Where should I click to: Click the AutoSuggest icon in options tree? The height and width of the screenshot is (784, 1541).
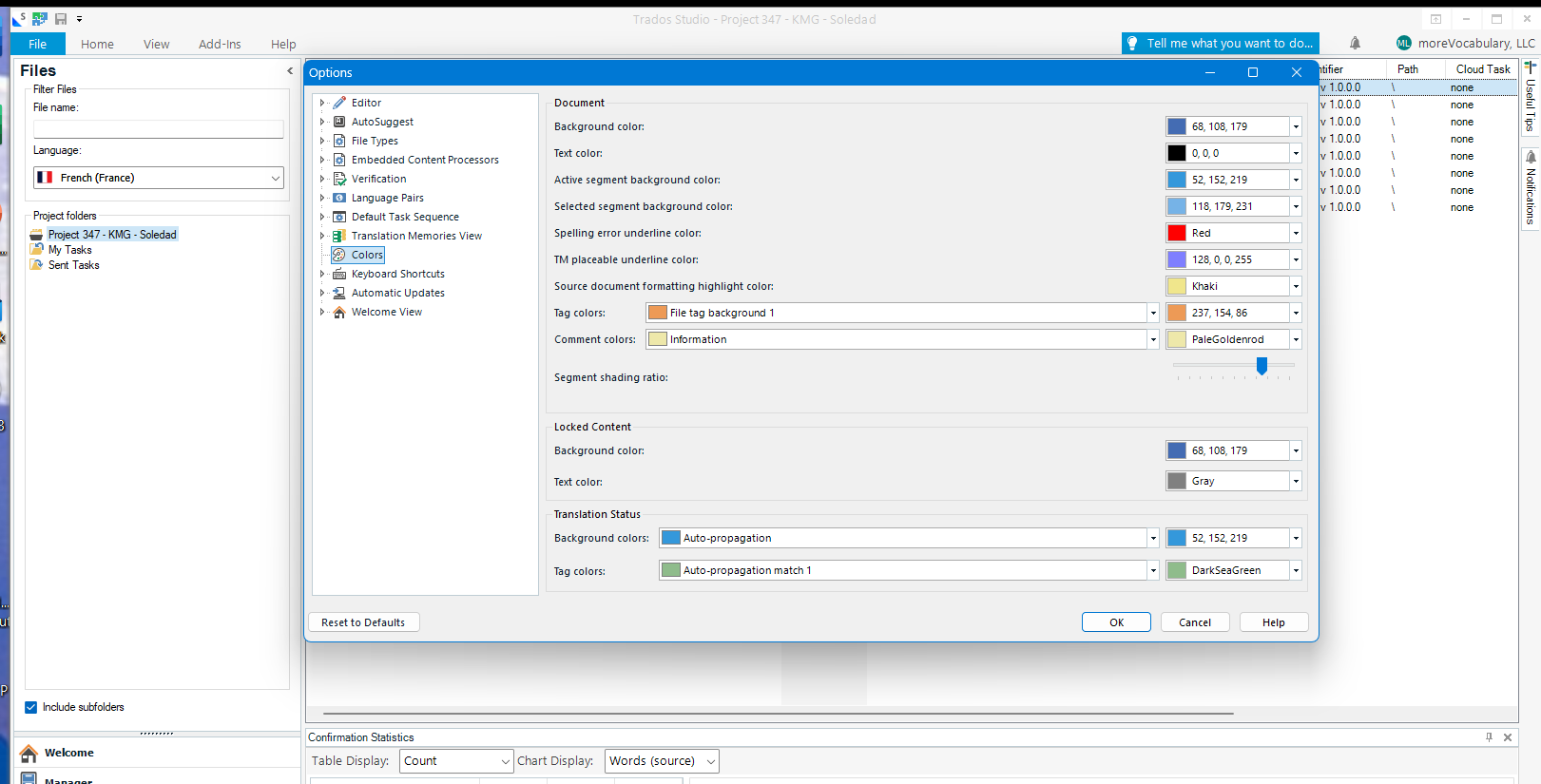click(339, 122)
